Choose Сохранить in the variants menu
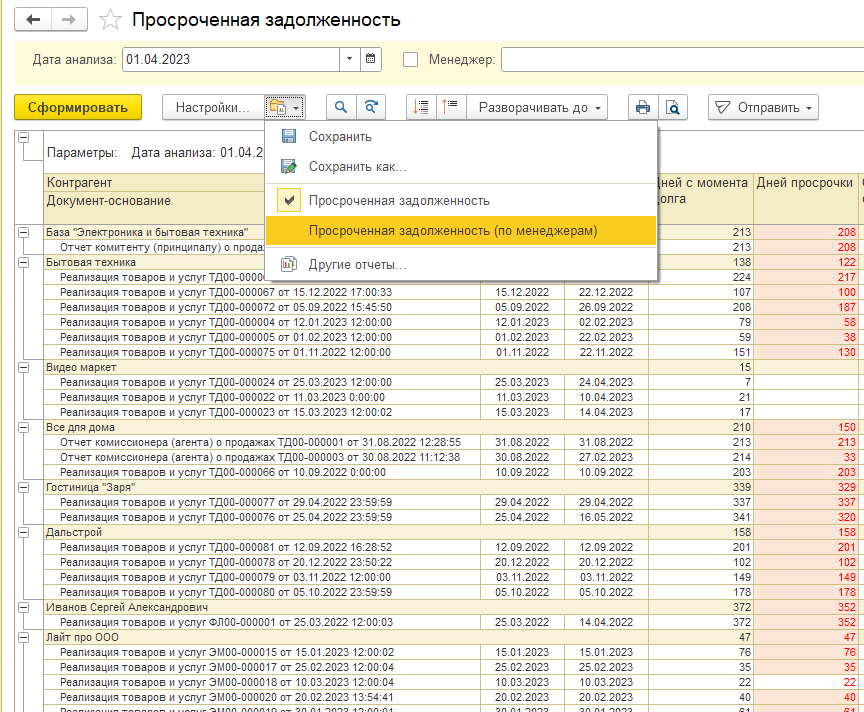The height and width of the screenshot is (712, 864). point(461,136)
